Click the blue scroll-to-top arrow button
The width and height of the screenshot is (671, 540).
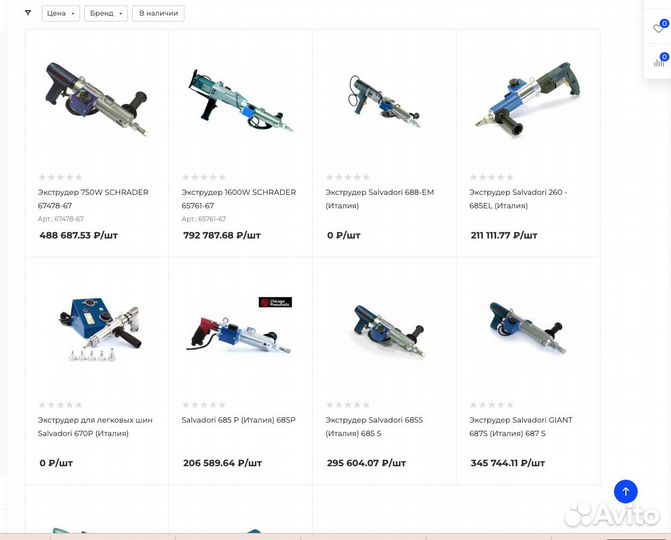click(625, 491)
